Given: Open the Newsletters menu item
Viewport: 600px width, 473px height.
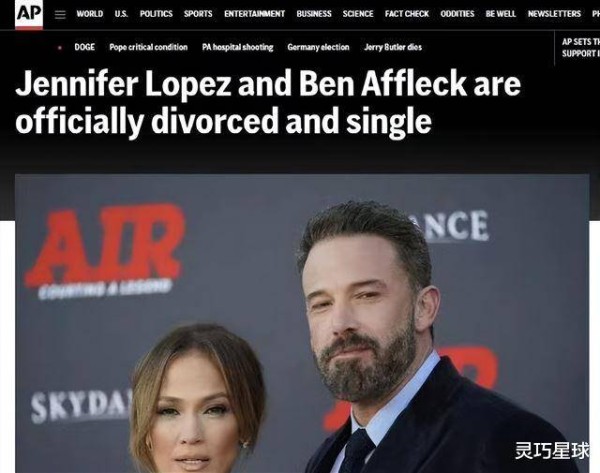Looking at the screenshot, I should (x=554, y=14).
